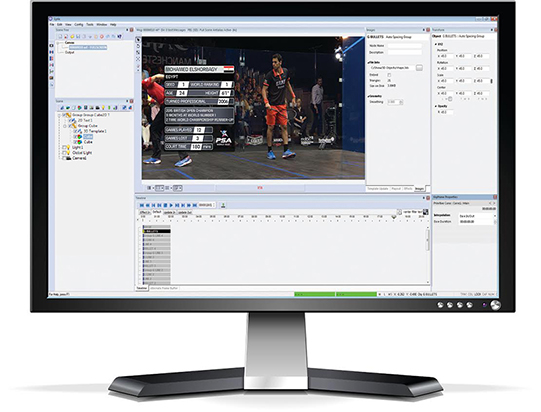The image size is (541, 412).
Task: Select the Timeline tab at the bottom
Action: (141, 288)
